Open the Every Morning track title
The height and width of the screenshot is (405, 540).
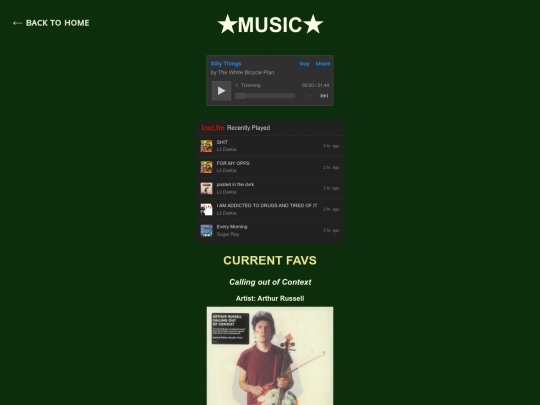point(232,227)
